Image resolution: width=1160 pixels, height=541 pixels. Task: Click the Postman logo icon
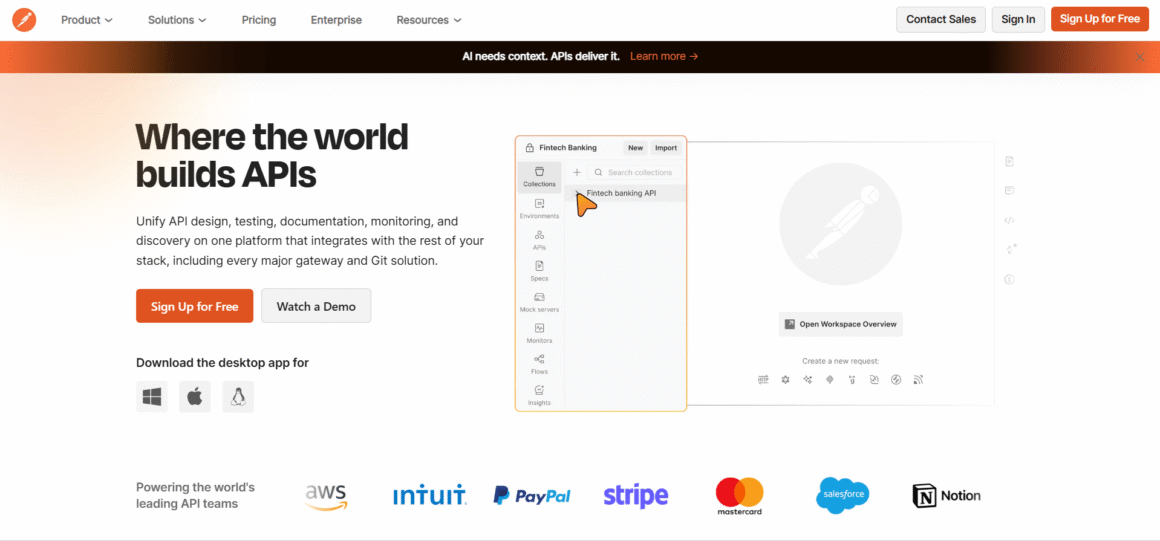pos(24,19)
